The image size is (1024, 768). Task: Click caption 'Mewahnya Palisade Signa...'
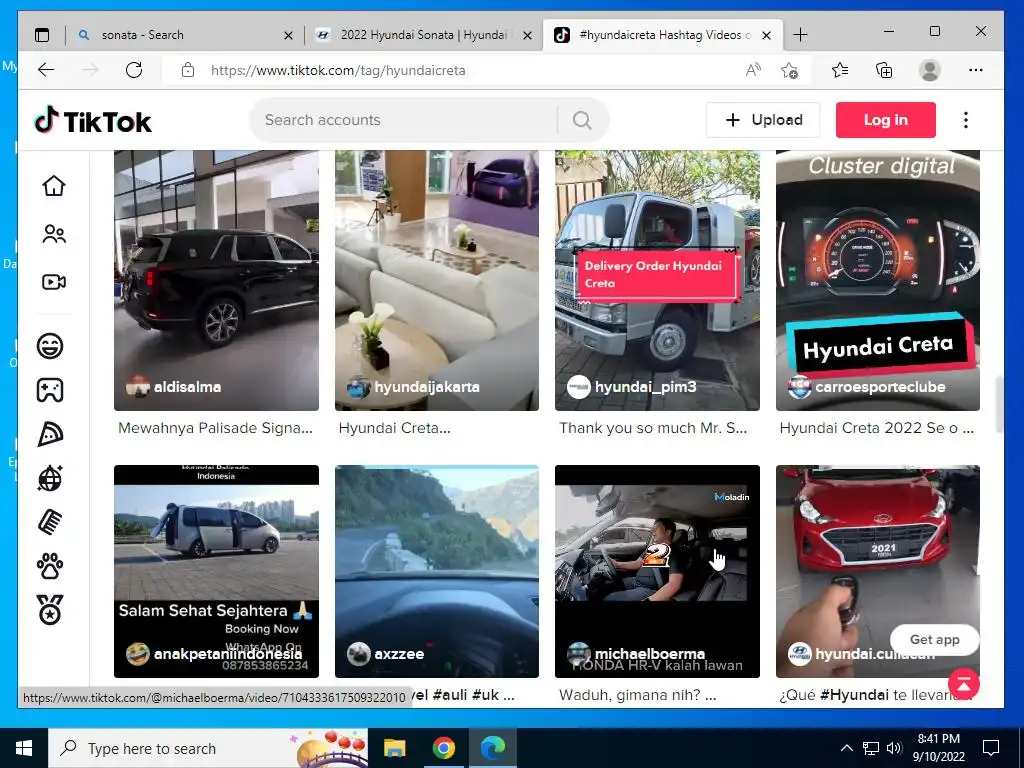(x=216, y=428)
